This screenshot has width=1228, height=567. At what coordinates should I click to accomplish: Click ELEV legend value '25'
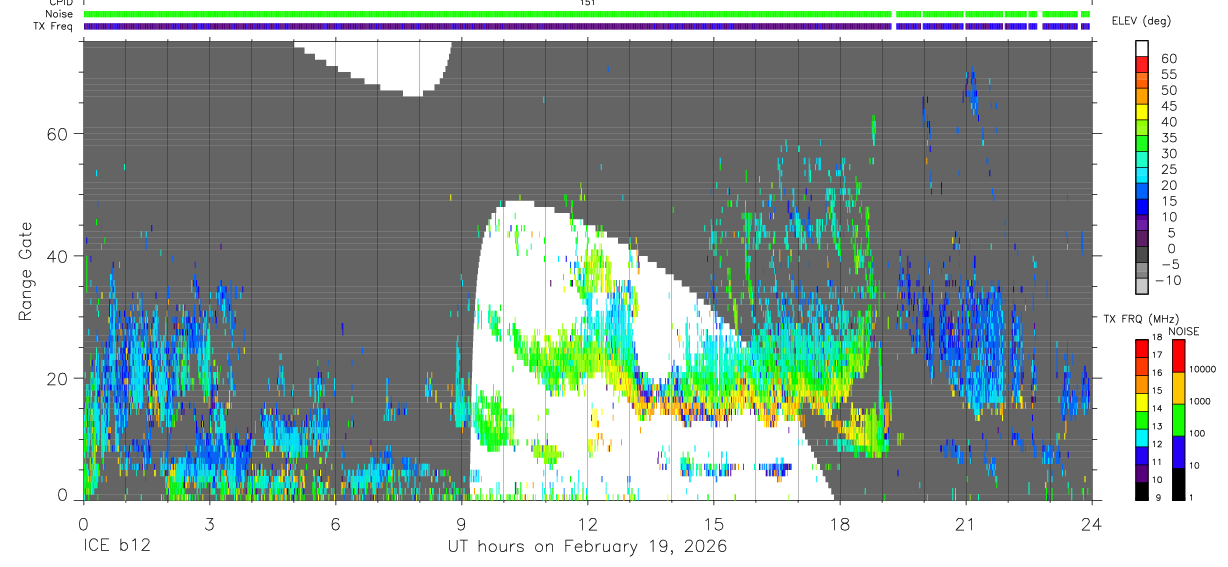[1169, 169]
